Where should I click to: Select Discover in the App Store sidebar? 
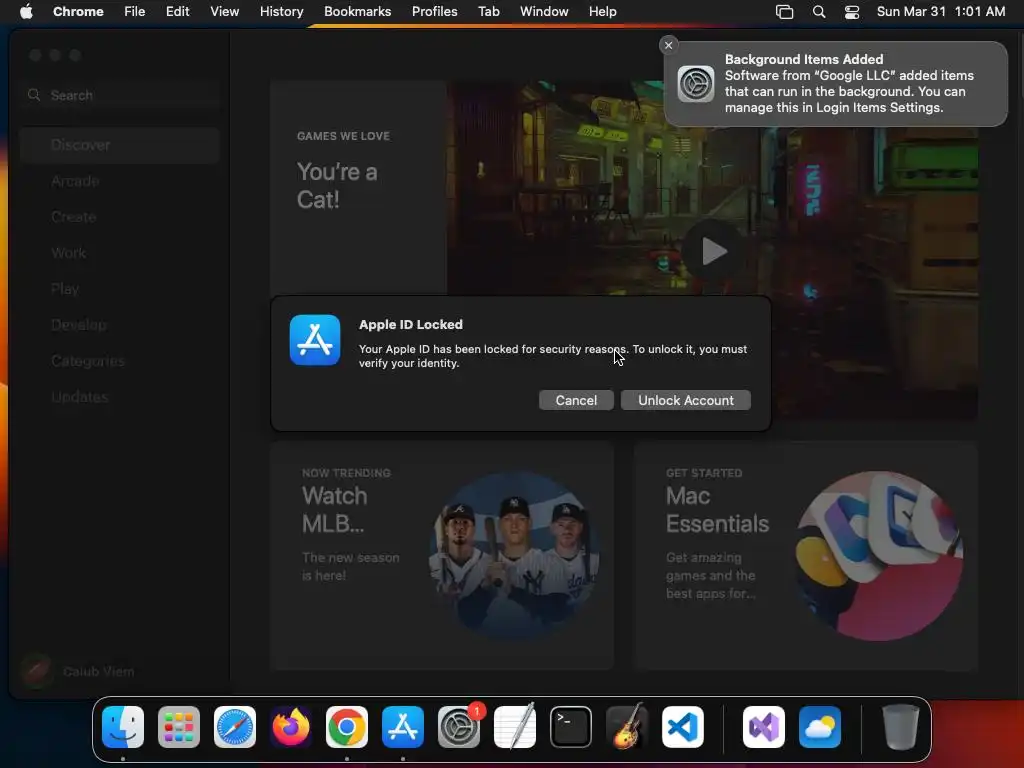[120, 145]
